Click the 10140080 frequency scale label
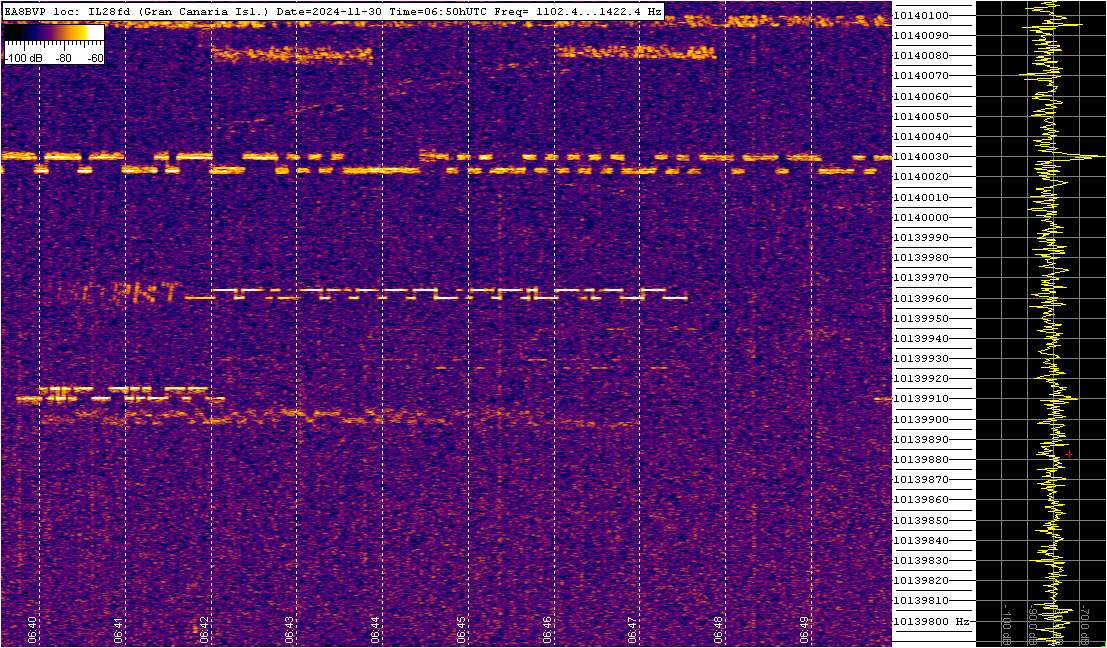This screenshot has width=1107, height=648. (921, 56)
